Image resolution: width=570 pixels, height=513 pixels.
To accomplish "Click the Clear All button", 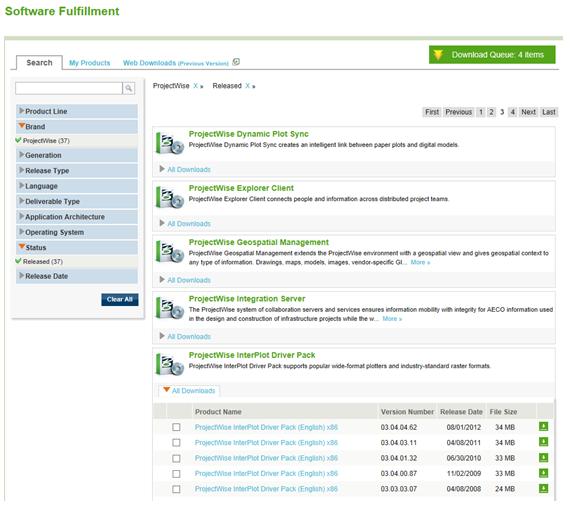I will pos(120,299).
